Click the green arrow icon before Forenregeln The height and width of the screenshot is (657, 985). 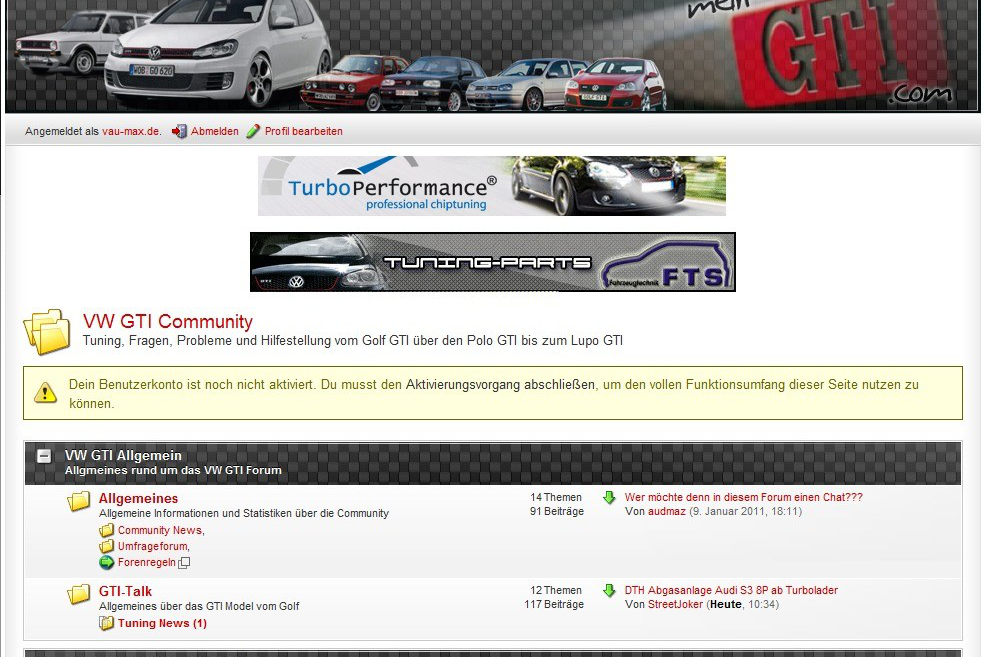coord(107,562)
